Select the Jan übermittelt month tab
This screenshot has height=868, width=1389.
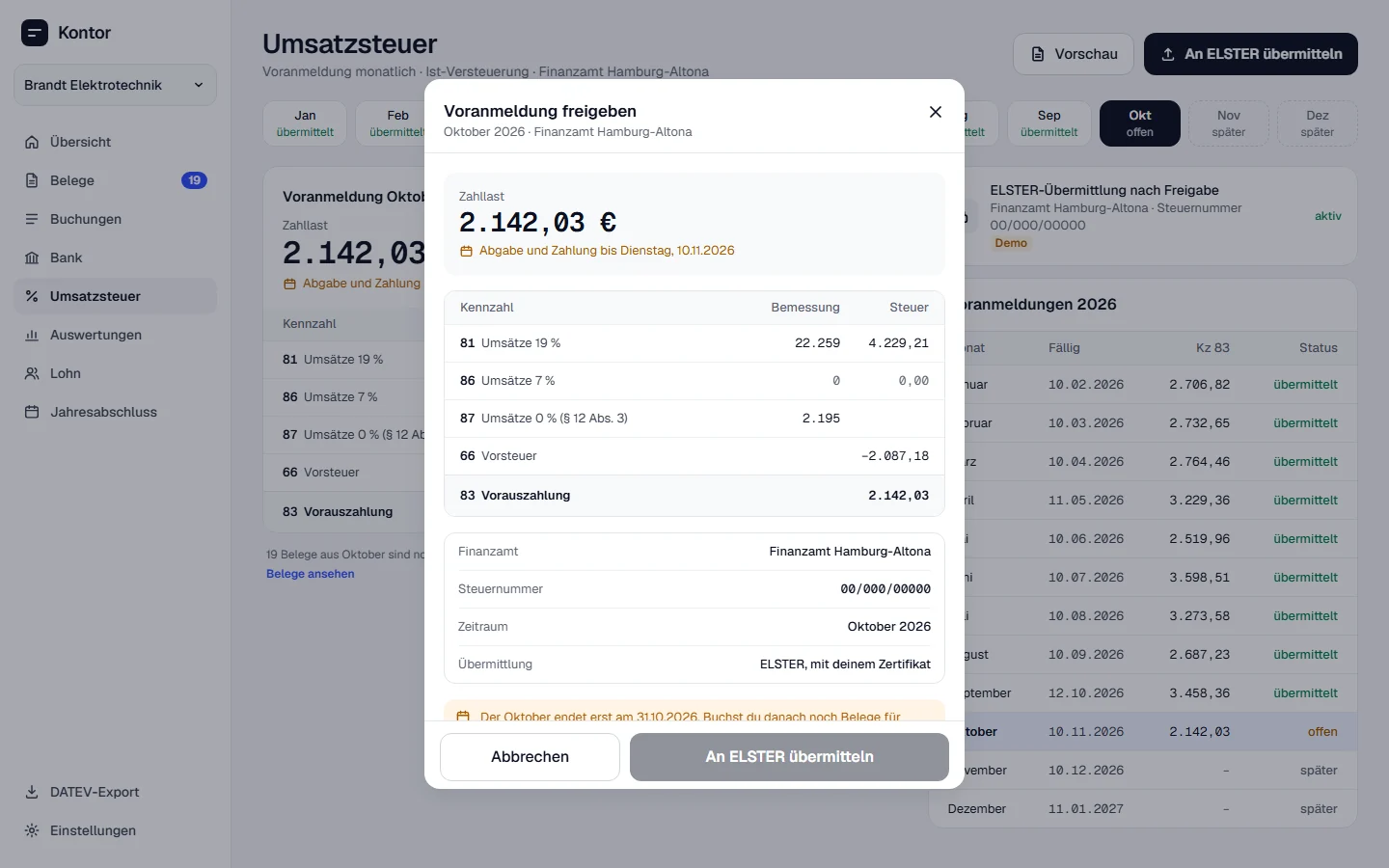[305, 123]
